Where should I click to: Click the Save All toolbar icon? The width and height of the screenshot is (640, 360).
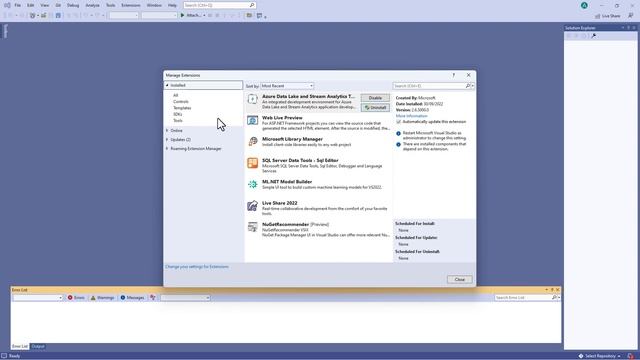click(58, 16)
